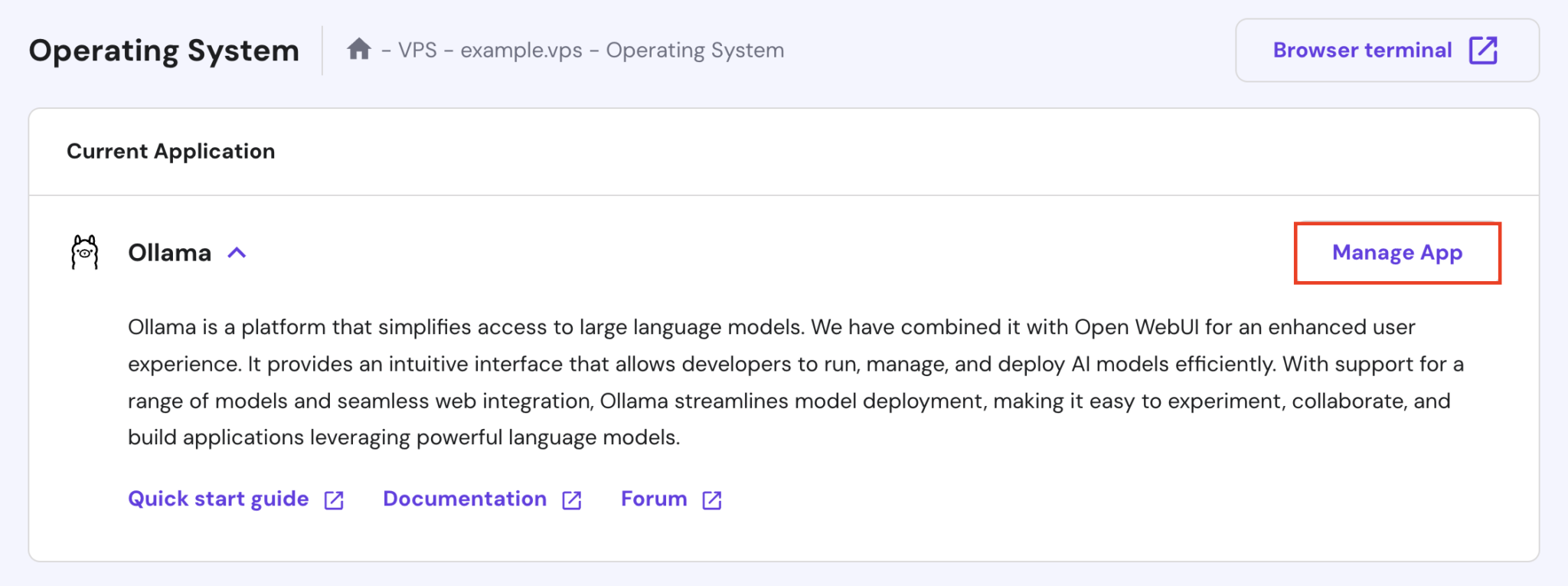Click the Operating System page title
1568x586 pixels.
pyautogui.click(x=164, y=51)
